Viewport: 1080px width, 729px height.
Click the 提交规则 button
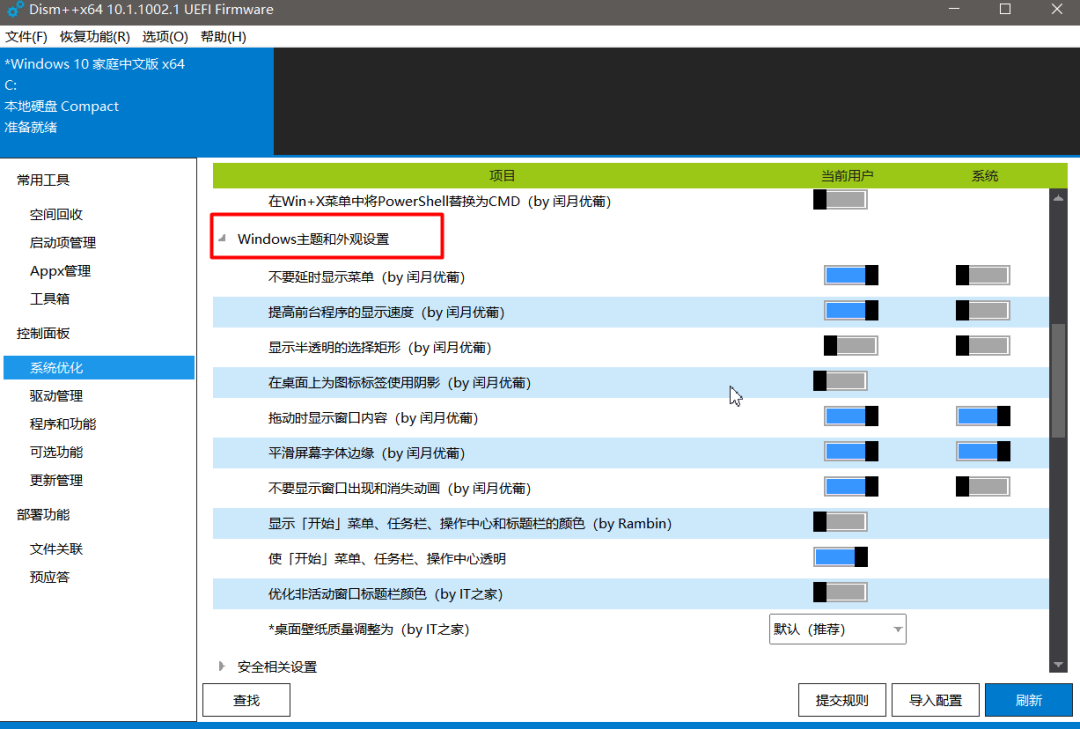842,700
